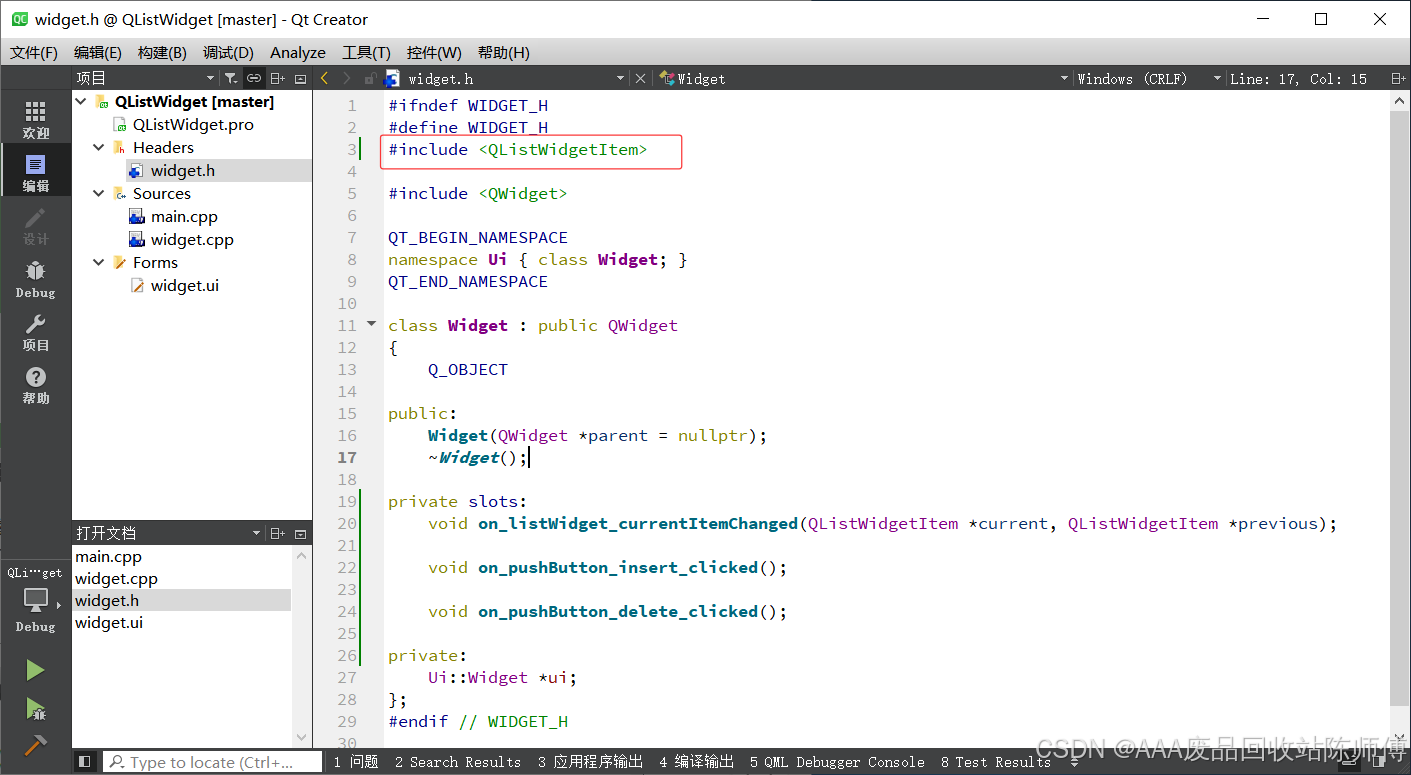This screenshot has width=1411, height=775.
Task: Open the kit selector monitor icon
Action: [35, 600]
